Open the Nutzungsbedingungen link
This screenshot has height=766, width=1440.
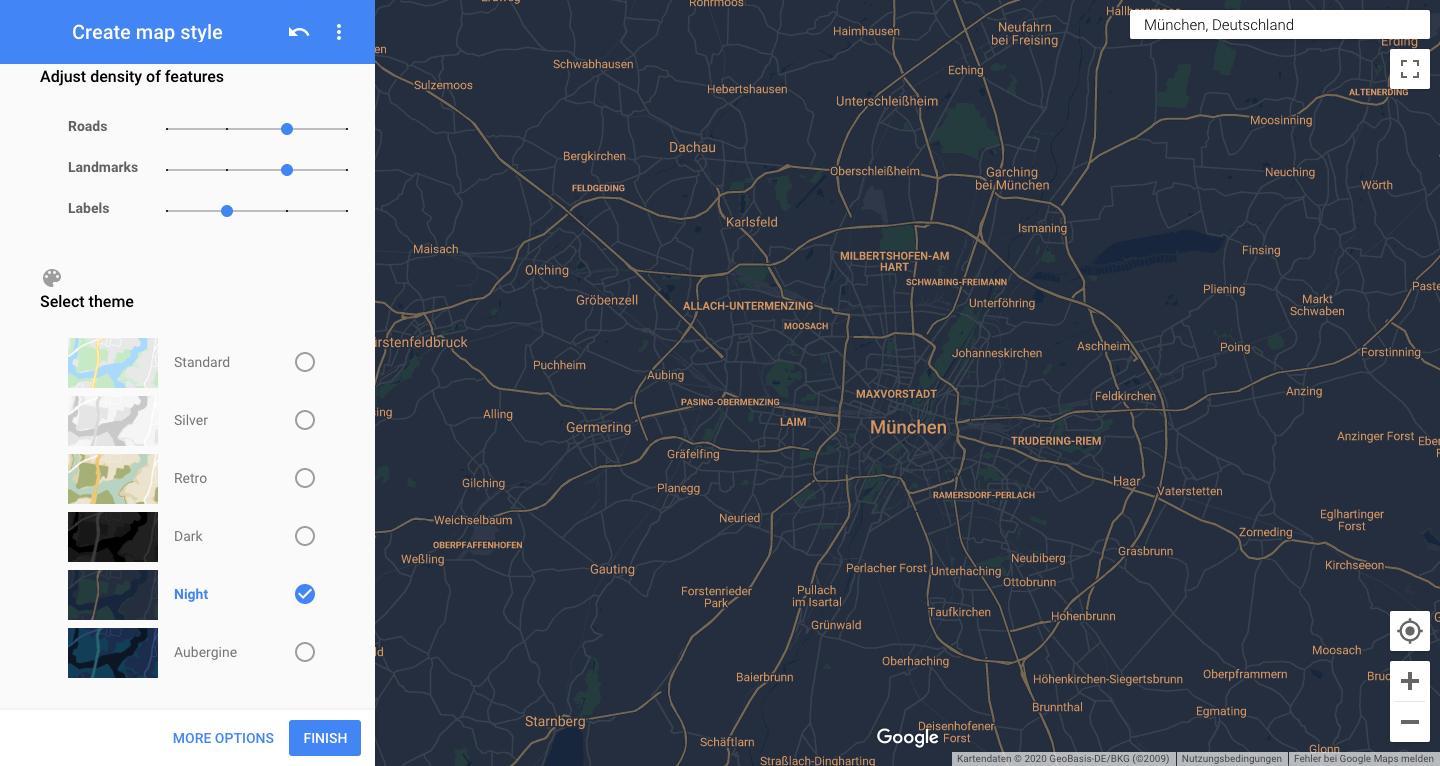coord(1231,759)
